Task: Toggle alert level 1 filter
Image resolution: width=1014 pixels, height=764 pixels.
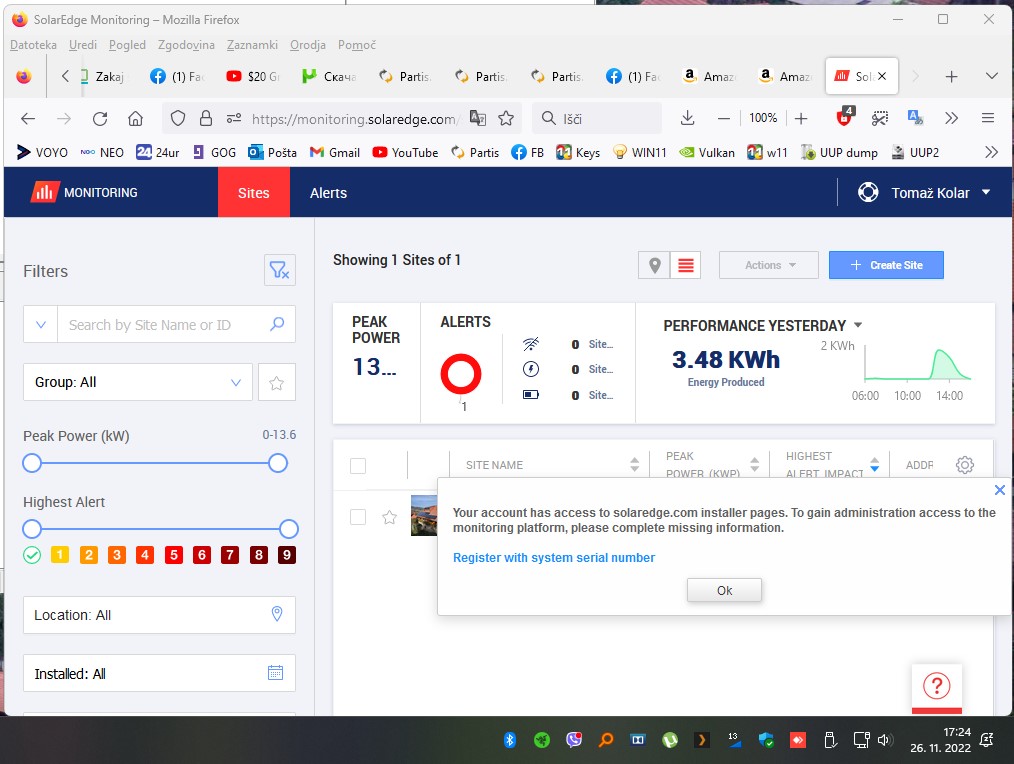Action: pyautogui.click(x=59, y=555)
